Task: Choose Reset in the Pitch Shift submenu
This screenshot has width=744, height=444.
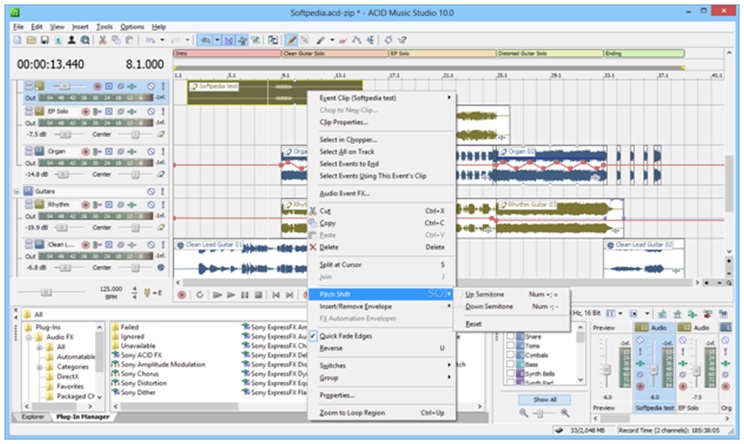Action: pos(511,324)
